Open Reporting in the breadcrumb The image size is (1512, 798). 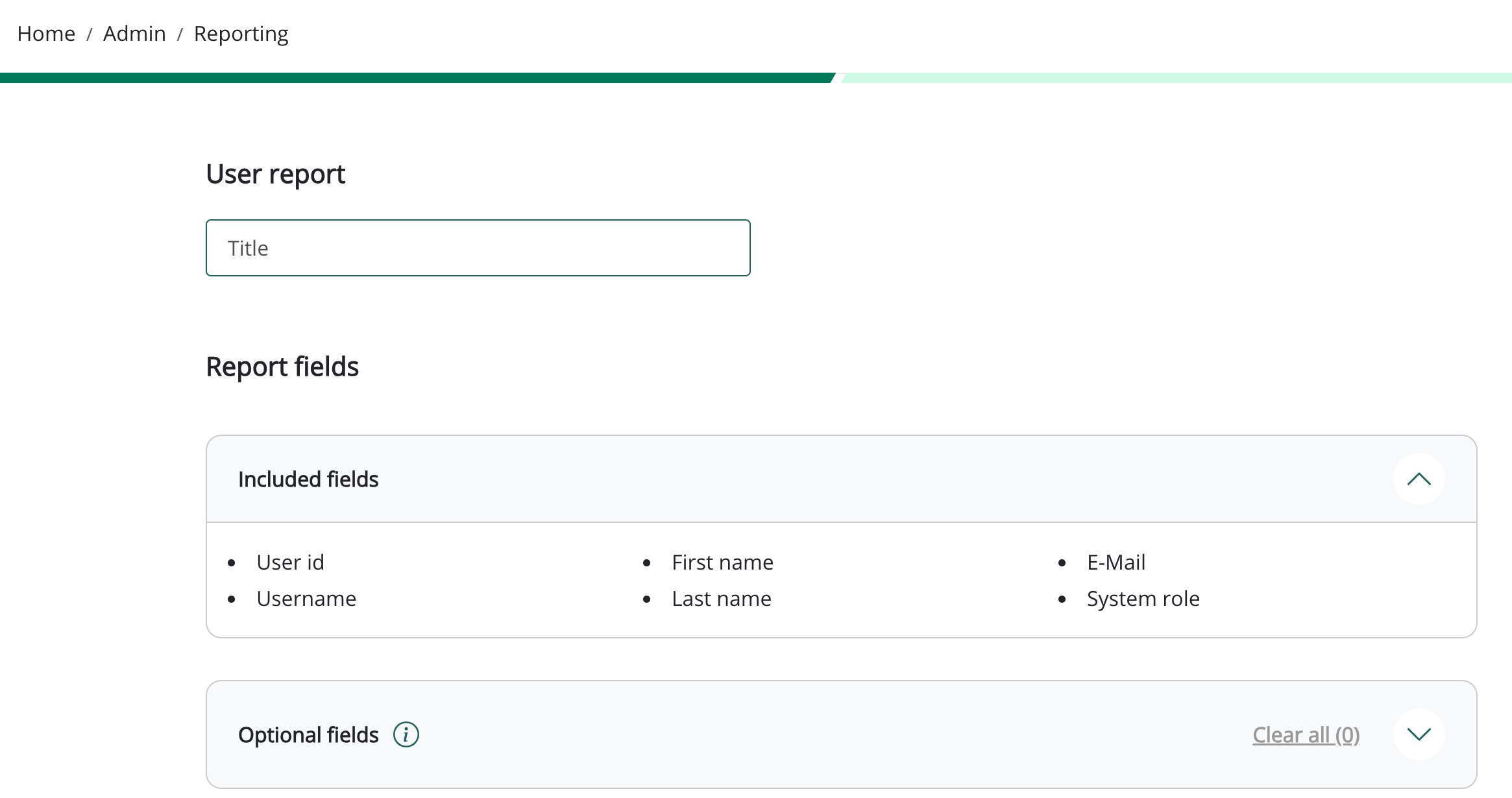(241, 34)
